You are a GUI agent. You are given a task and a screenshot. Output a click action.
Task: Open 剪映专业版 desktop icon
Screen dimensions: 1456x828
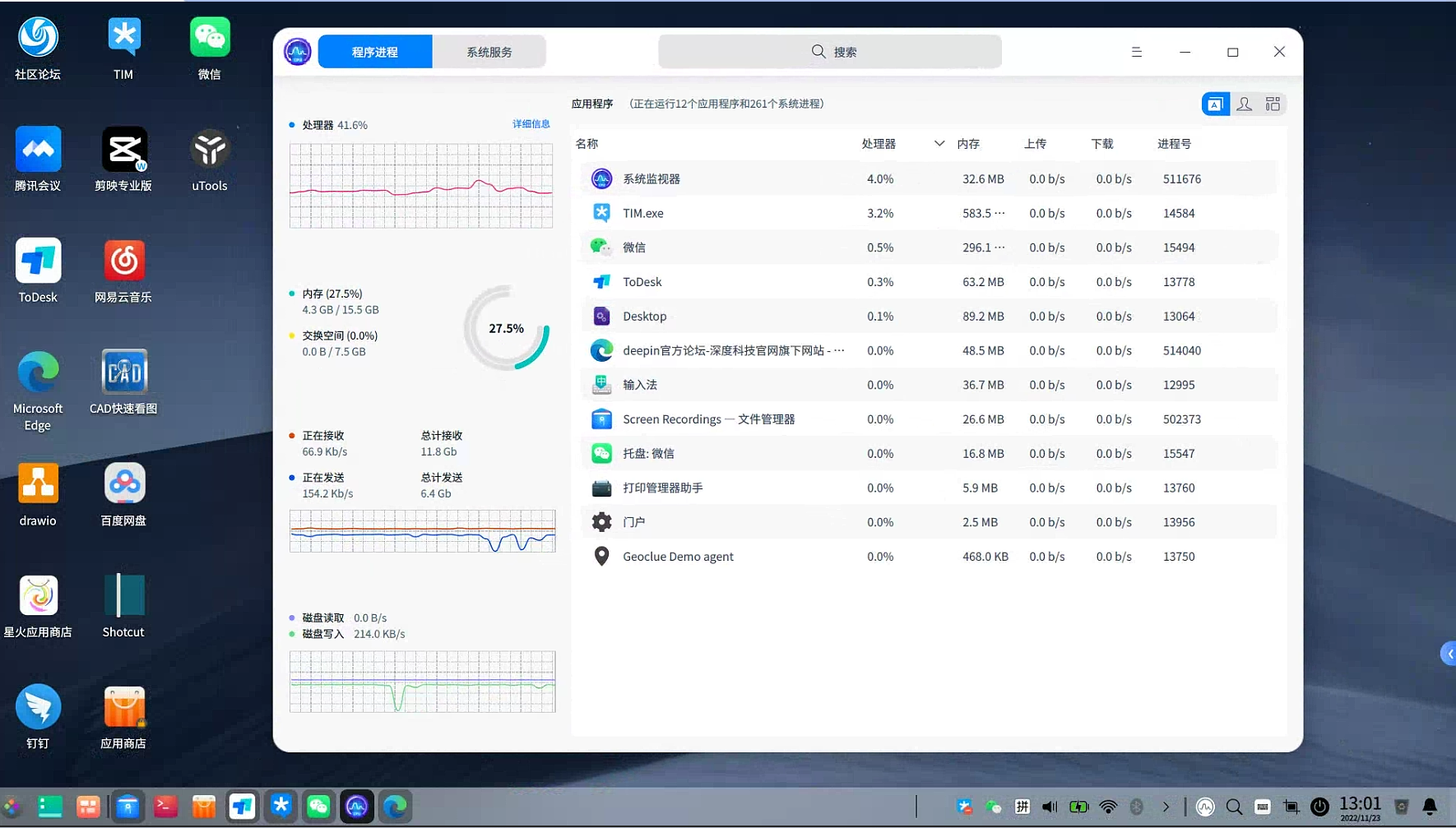(x=123, y=159)
